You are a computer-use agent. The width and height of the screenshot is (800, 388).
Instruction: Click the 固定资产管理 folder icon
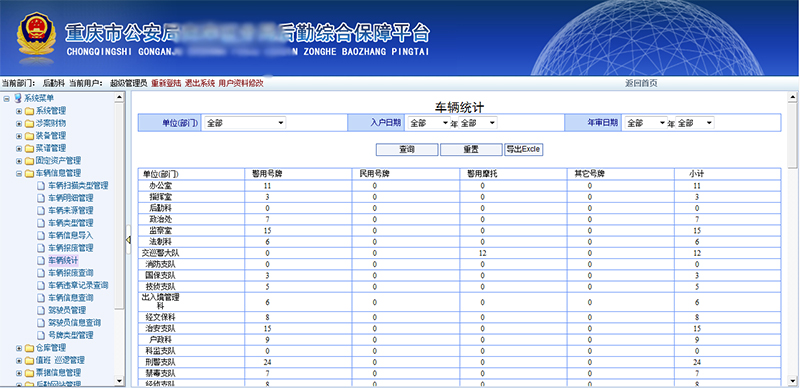point(30,161)
